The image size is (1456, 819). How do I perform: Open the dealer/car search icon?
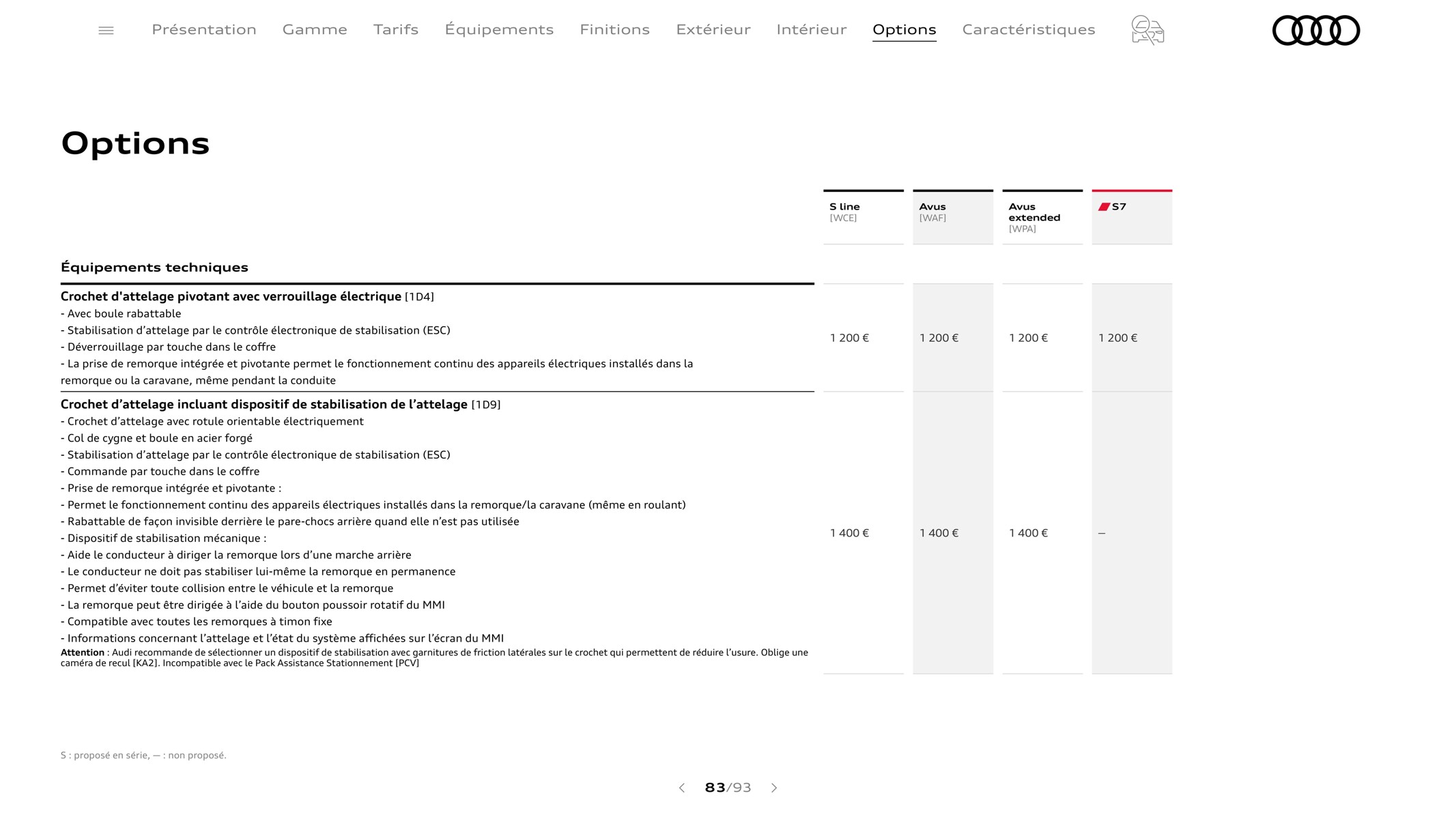coord(1147,30)
